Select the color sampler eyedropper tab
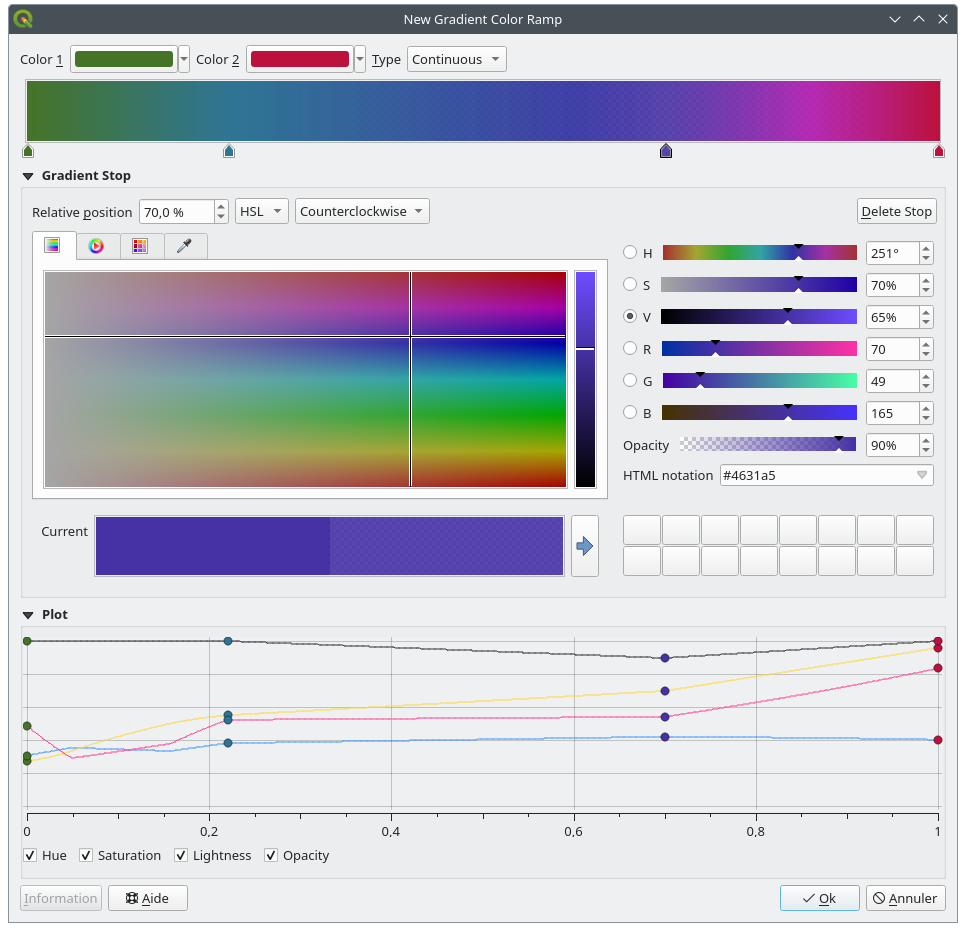This screenshot has height=936, width=964. pyautogui.click(x=185, y=246)
